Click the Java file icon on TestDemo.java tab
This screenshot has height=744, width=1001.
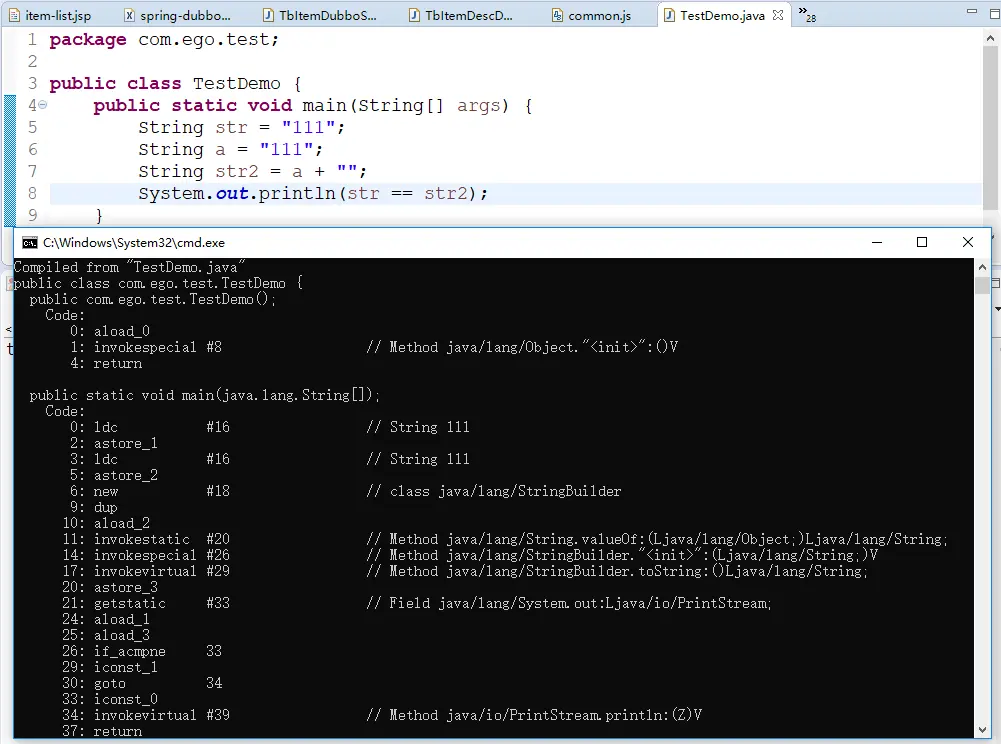tap(669, 15)
